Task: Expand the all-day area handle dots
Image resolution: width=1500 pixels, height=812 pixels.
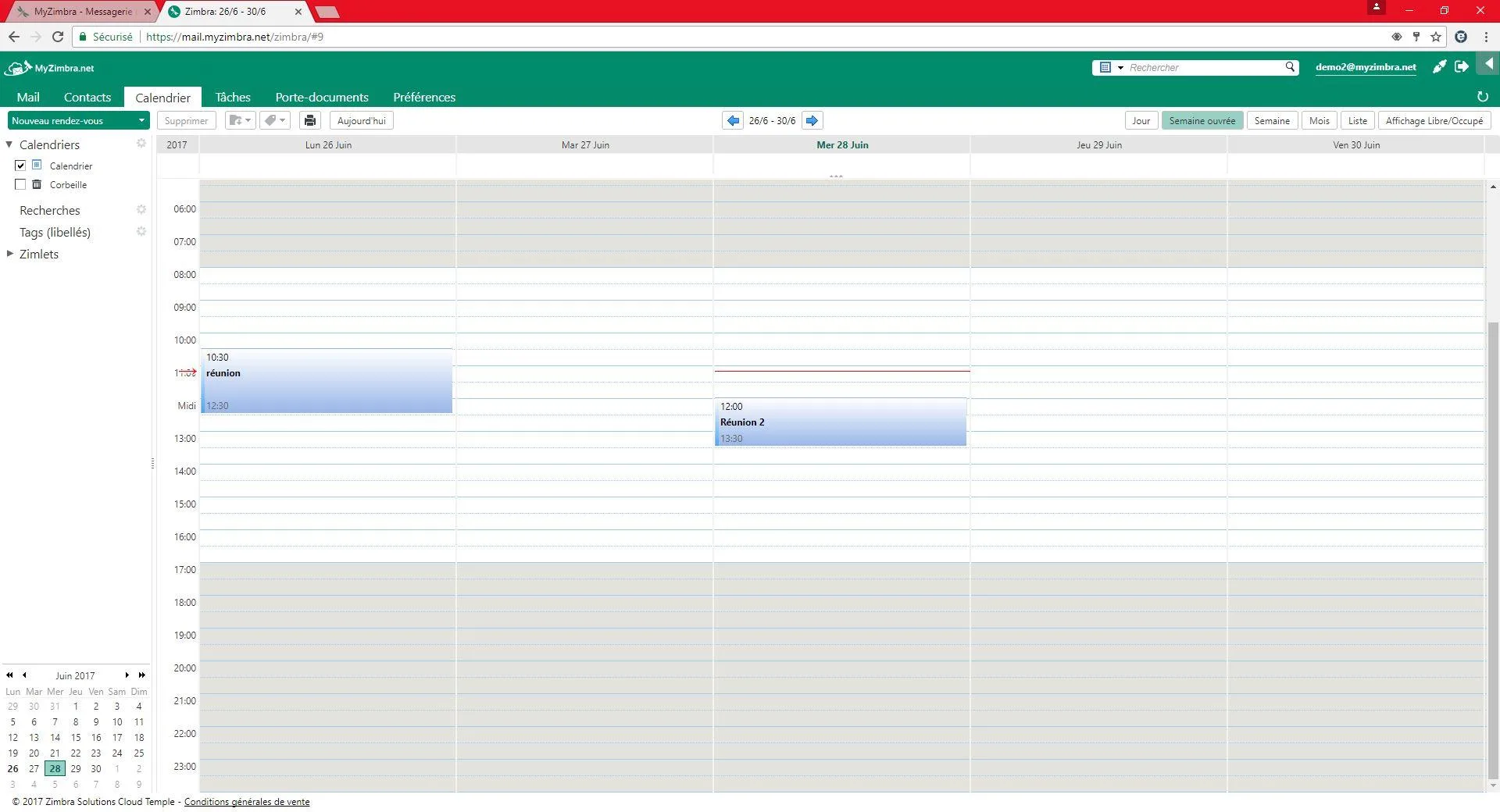Action: (x=836, y=176)
